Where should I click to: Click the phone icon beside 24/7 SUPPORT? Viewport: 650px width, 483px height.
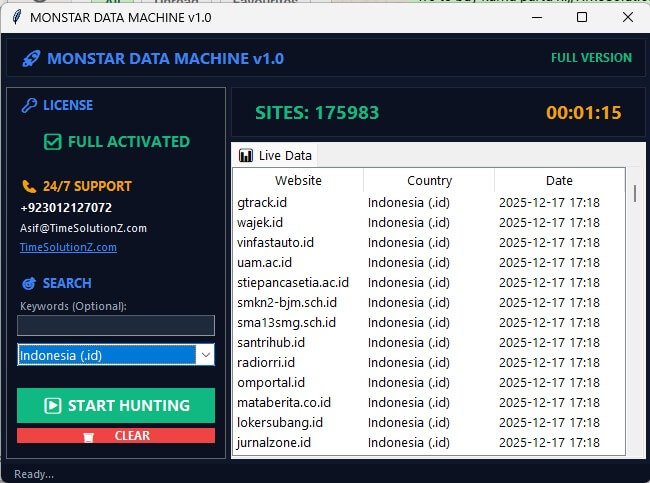pyautogui.click(x=29, y=186)
